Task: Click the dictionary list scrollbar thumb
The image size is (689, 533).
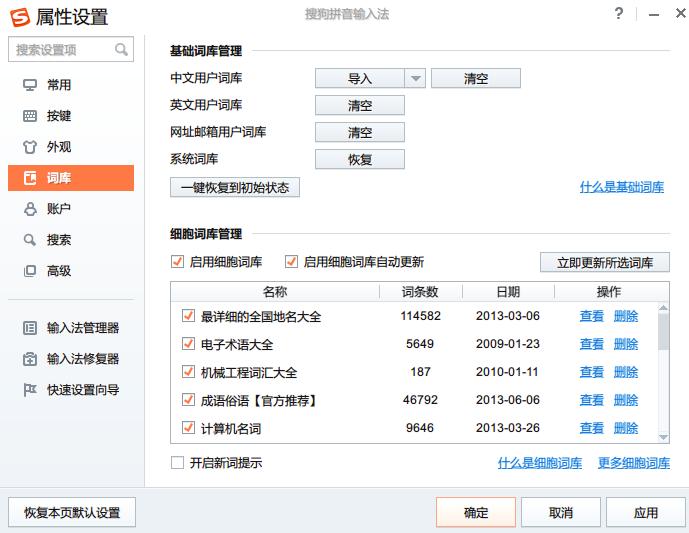Action: (x=664, y=332)
